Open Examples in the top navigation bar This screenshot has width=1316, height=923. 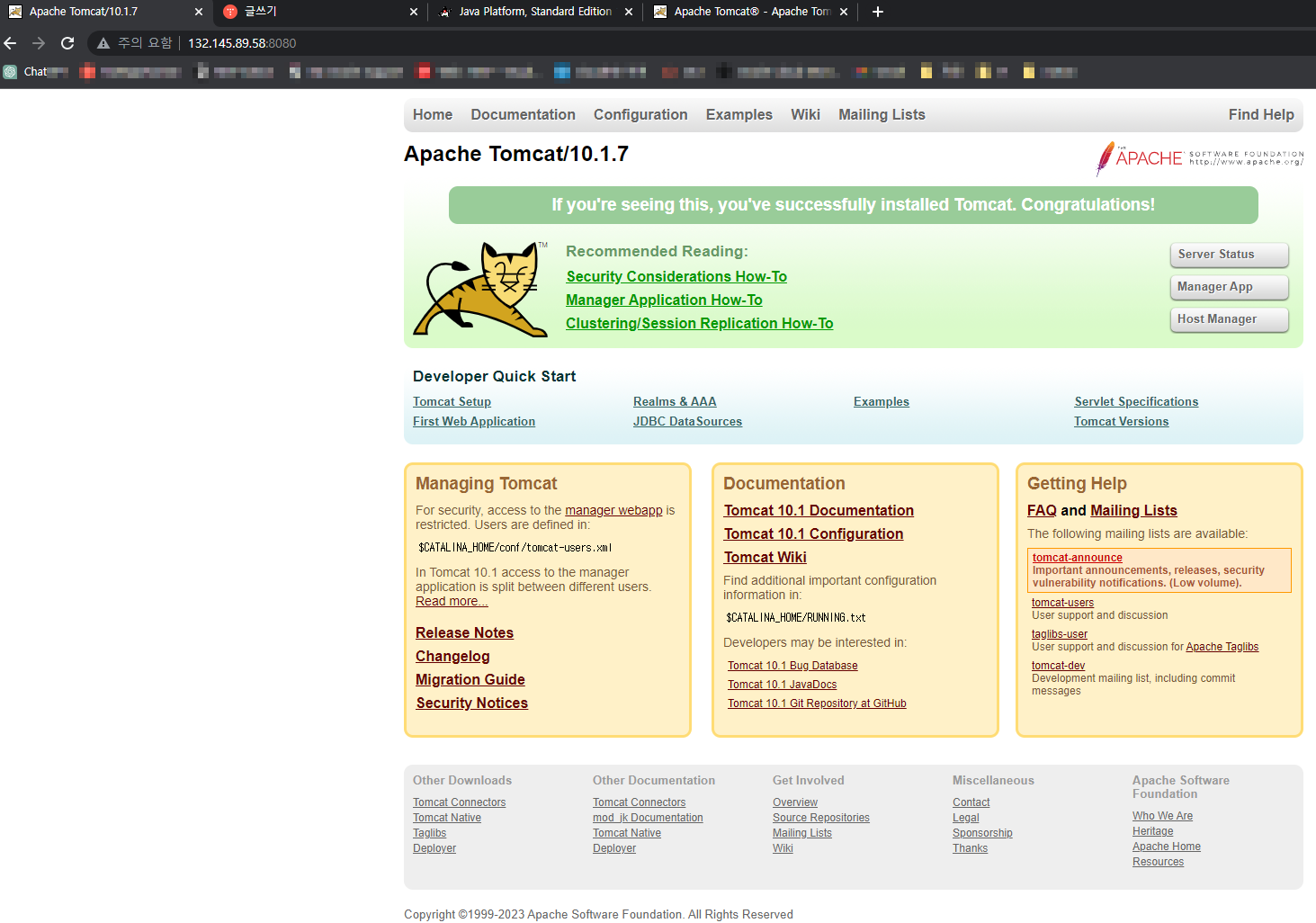pos(739,115)
